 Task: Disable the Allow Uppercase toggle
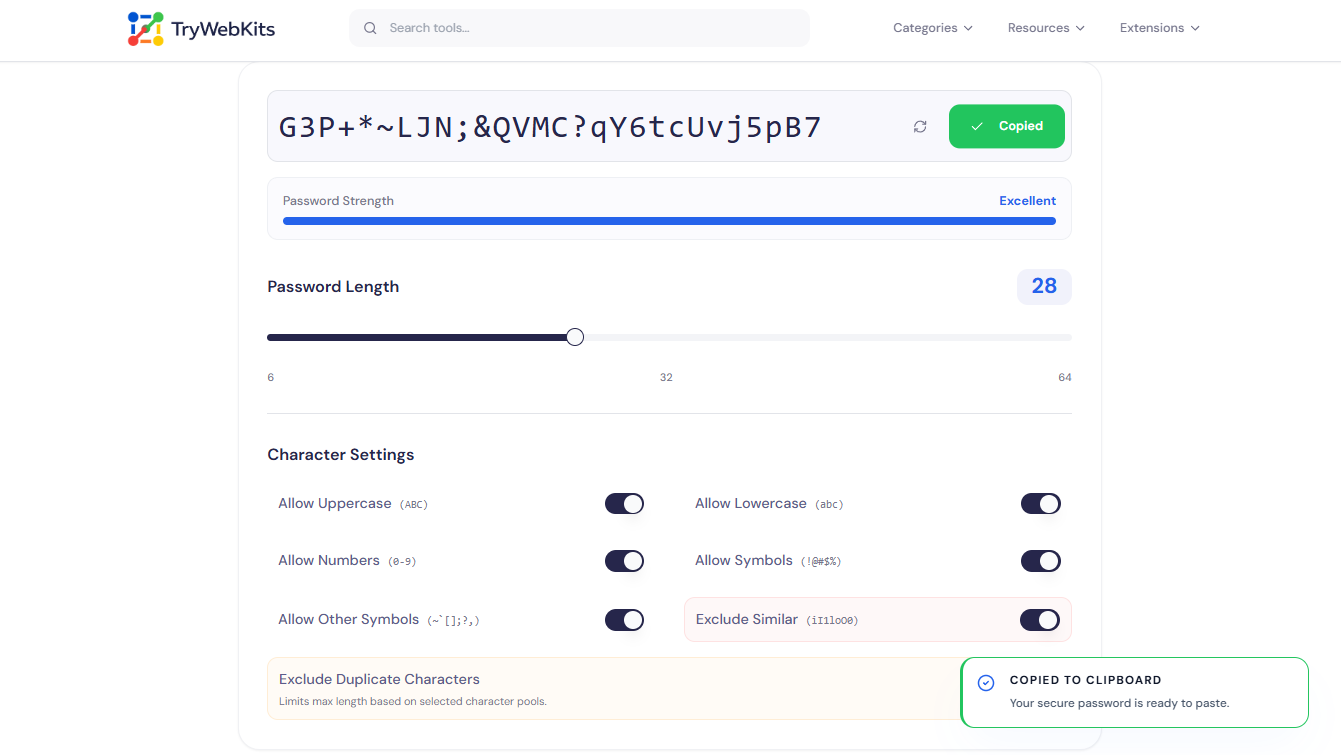tap(624, 503)
